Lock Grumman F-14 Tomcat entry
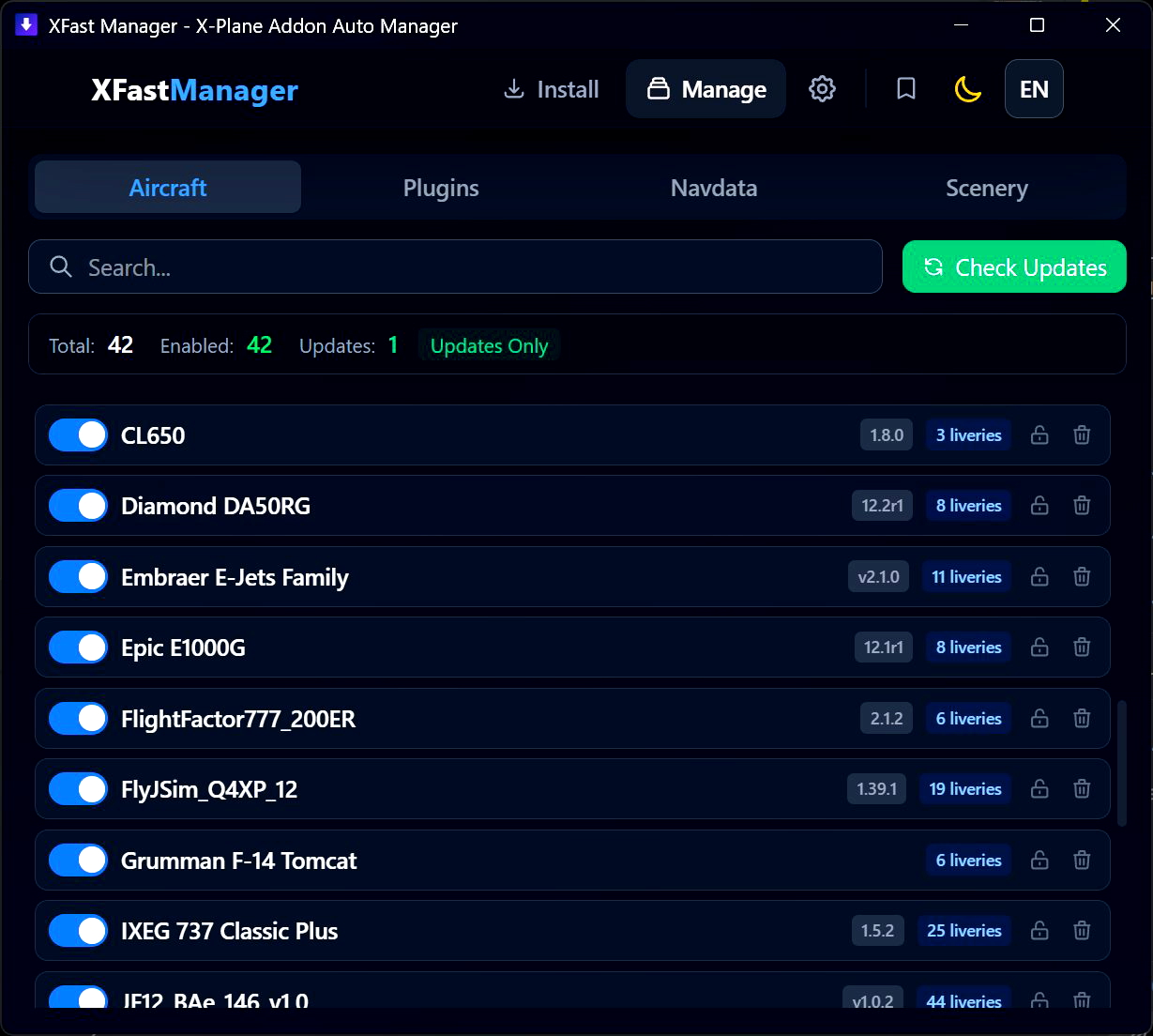This screenshot has height=1036, width=1153. (1039, 861)
